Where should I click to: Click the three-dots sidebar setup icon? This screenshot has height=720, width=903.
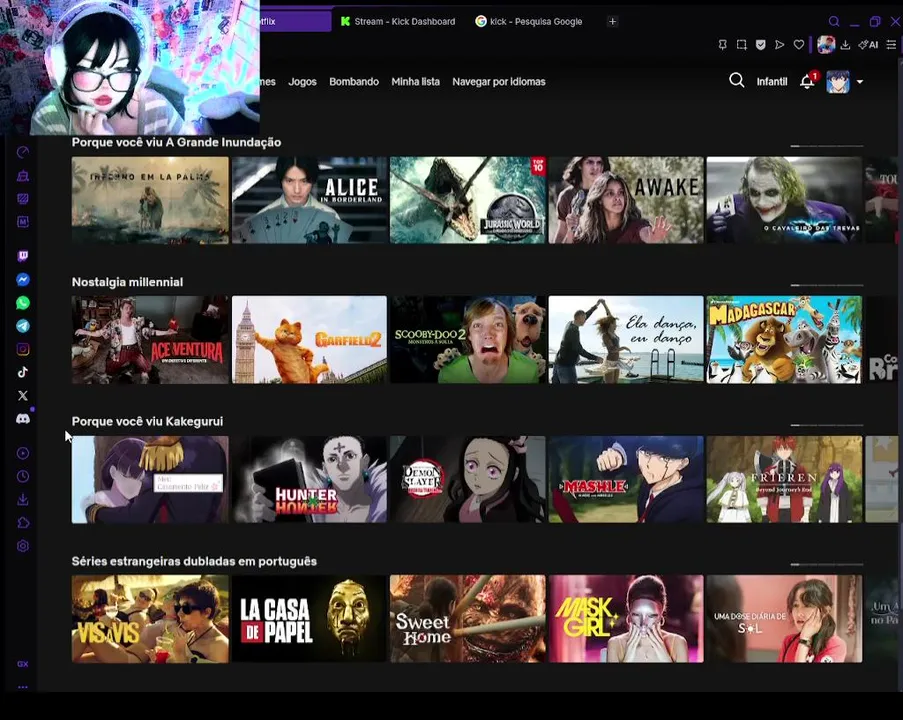point(22,687)
